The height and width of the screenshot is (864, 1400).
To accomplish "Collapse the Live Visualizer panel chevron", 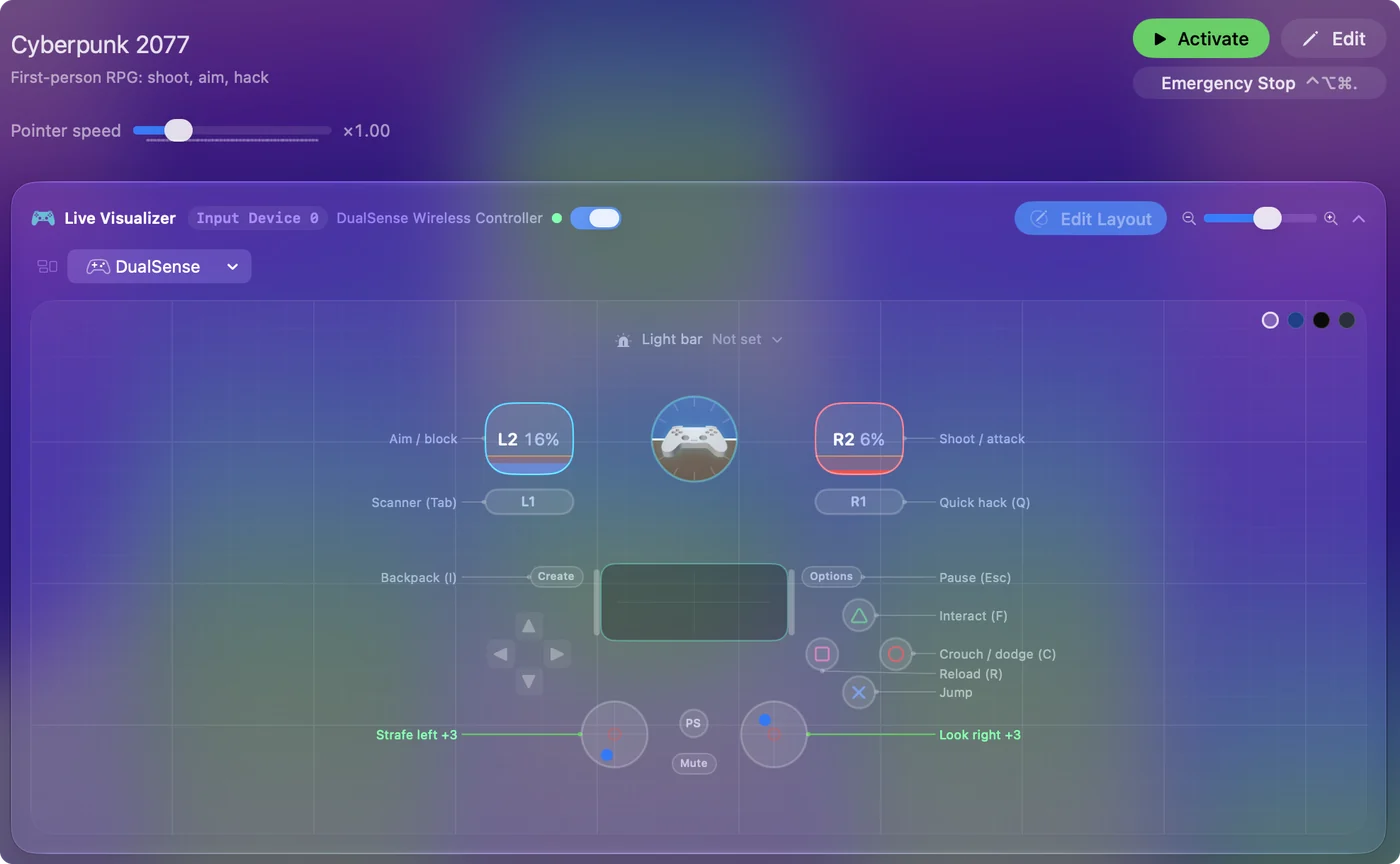I will (1358, 219).
